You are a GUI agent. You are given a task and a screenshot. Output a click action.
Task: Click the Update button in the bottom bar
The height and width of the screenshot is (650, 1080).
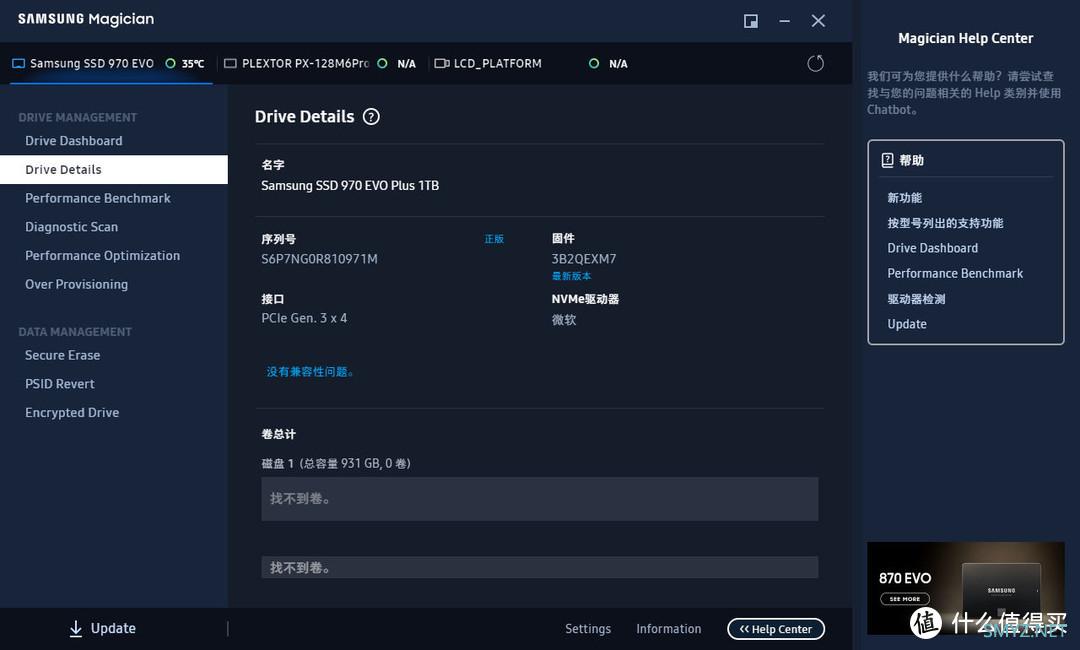(103, 628)
